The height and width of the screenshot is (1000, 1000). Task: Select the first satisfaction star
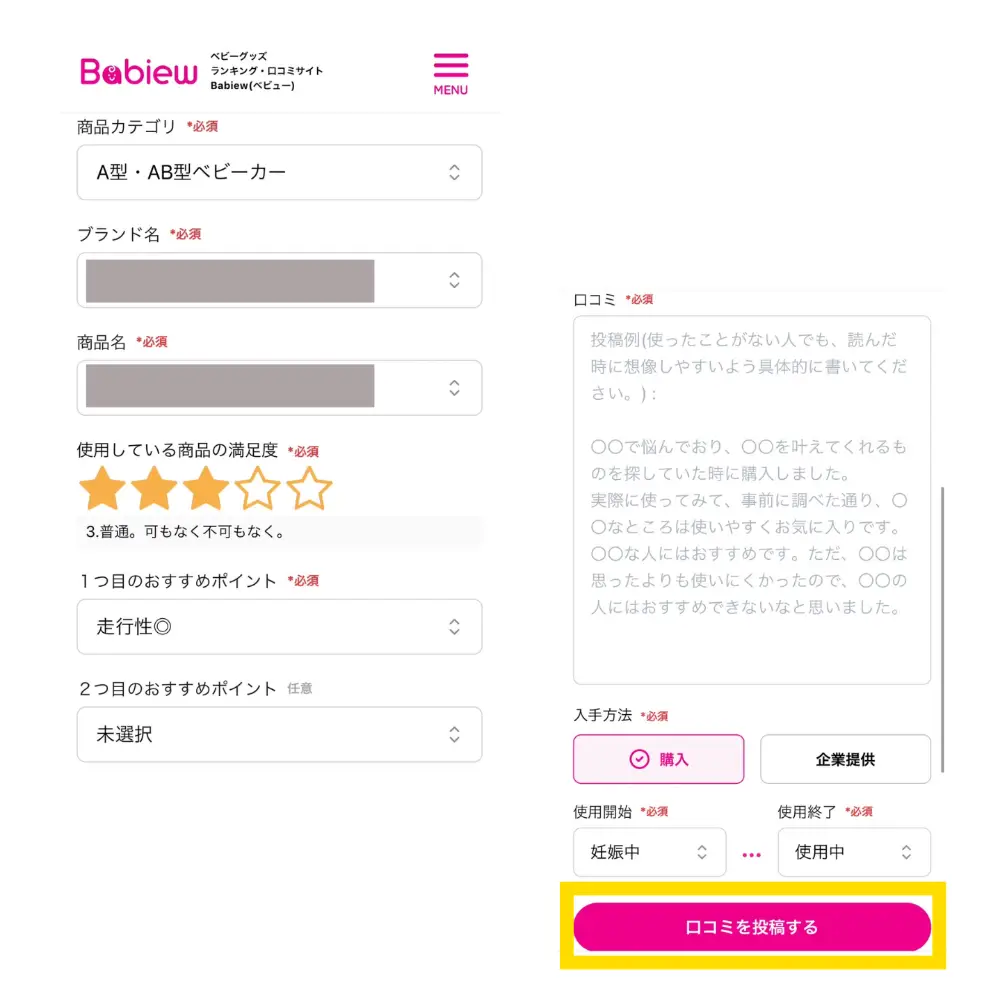click(102, 489)
